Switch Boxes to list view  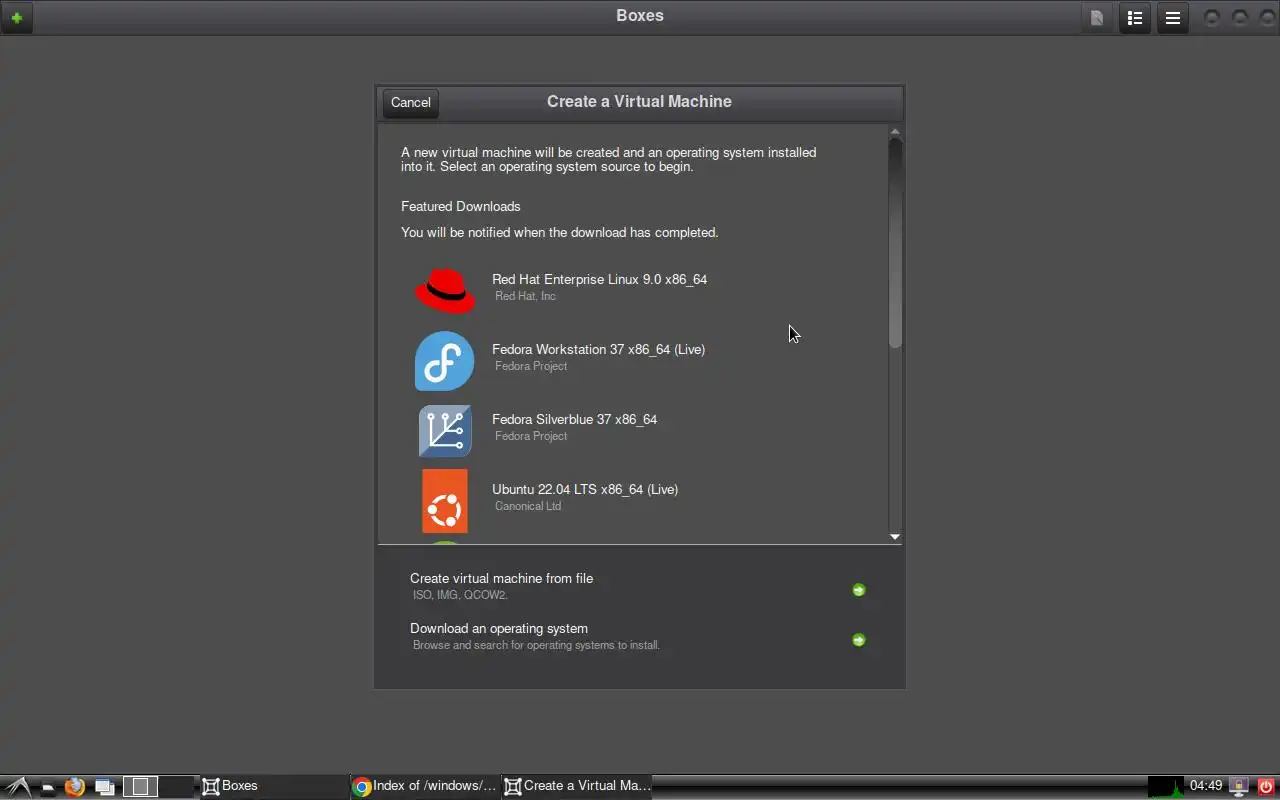(1135, 18)
